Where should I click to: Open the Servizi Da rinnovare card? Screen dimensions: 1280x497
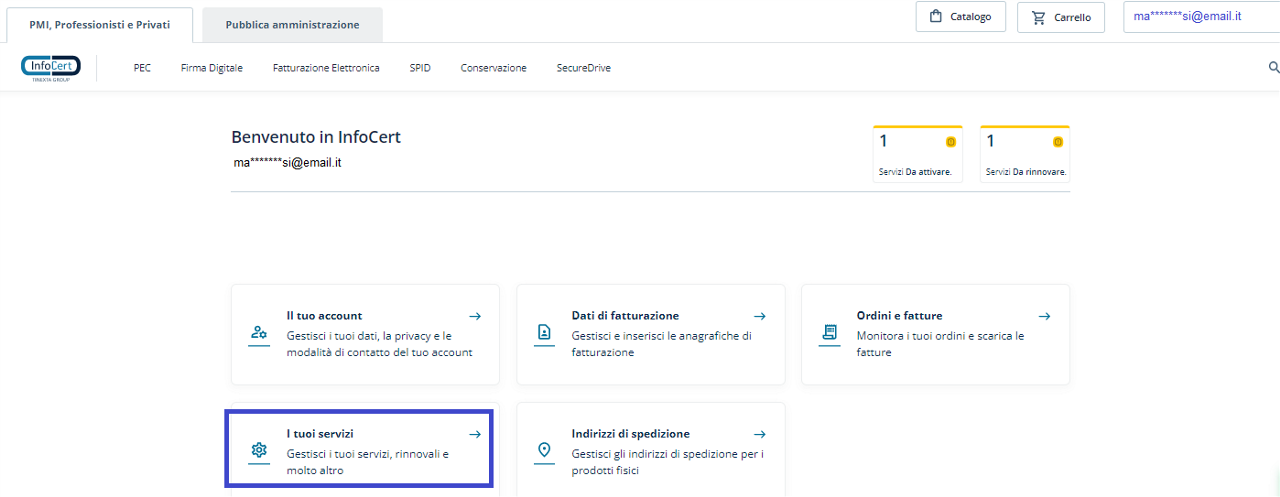point(1024,155)
